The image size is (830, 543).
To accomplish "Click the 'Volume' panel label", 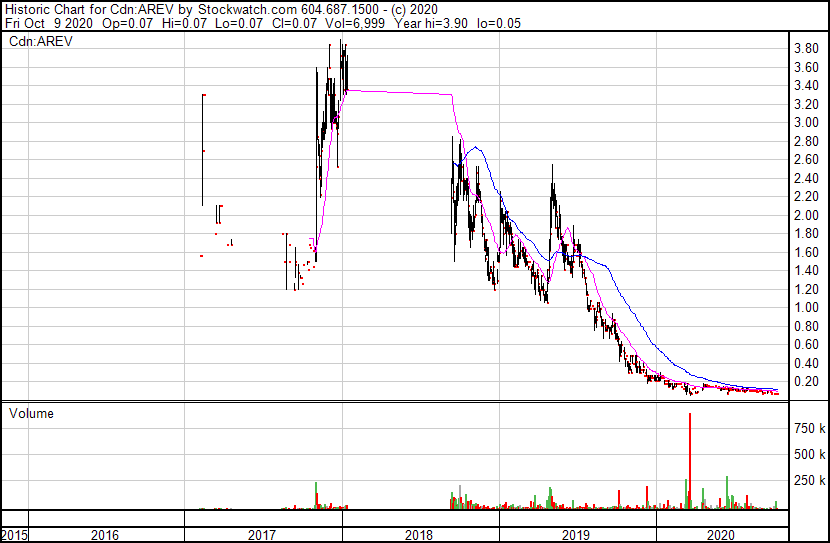I will [x=31, y=413].
